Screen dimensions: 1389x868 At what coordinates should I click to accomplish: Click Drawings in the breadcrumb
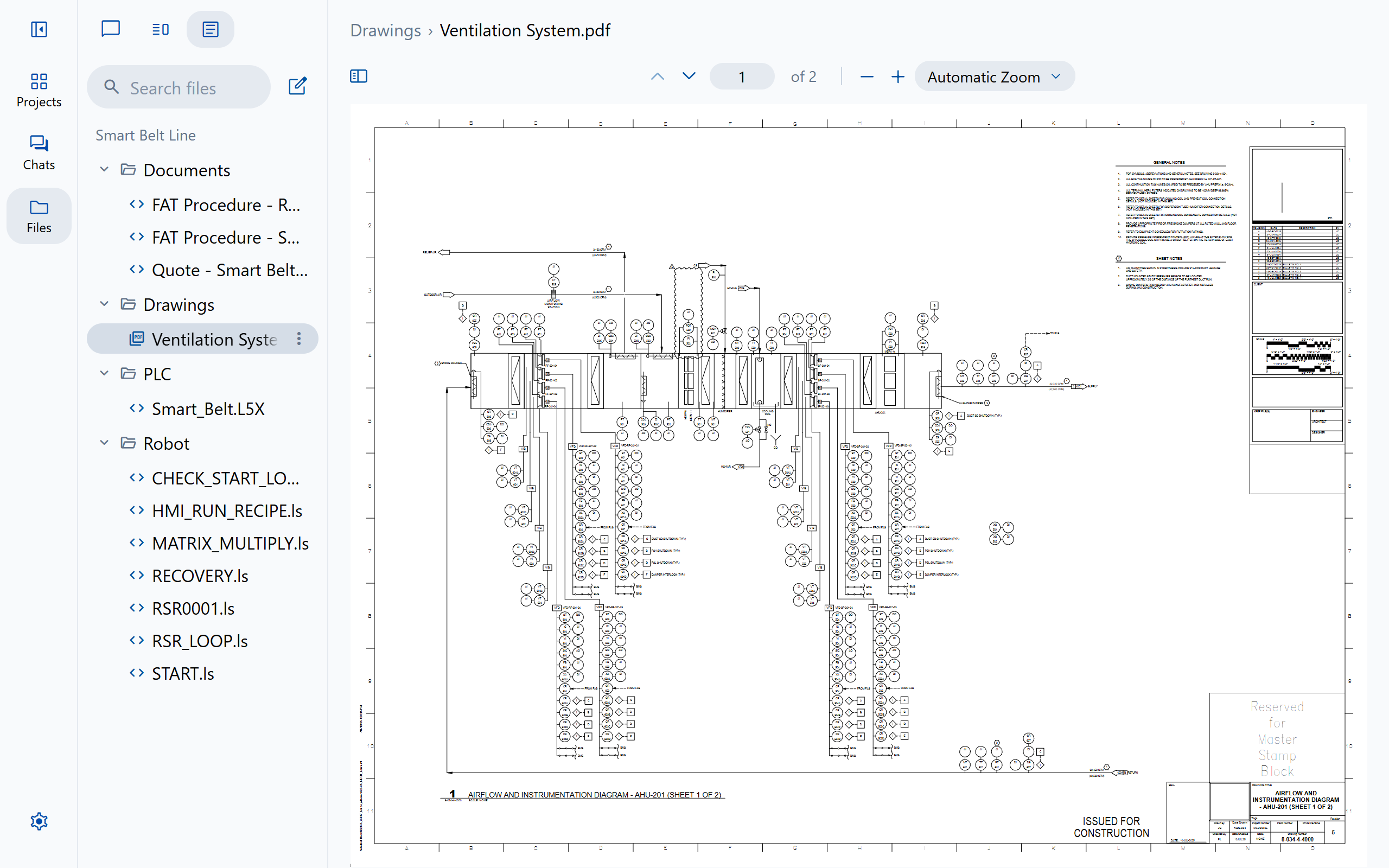385,30
